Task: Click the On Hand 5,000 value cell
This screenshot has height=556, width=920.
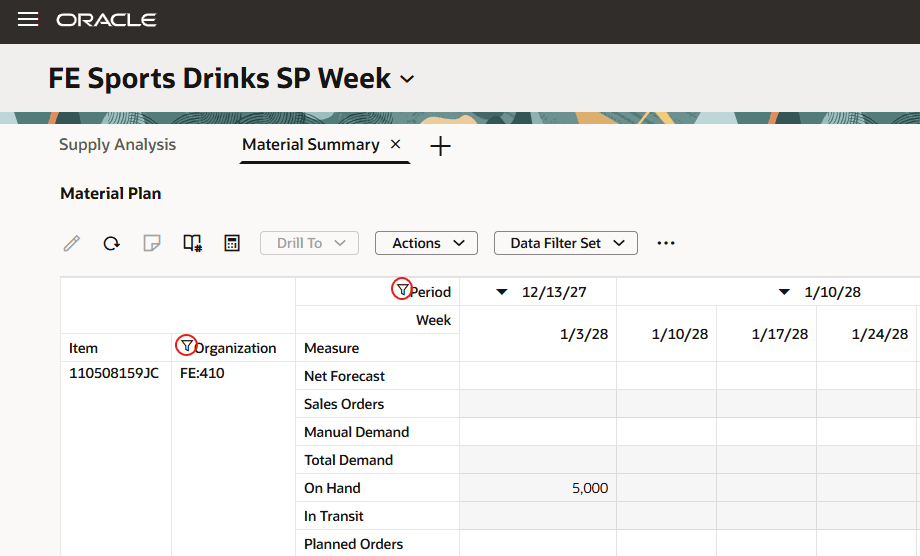Action: pyautogui.click(x=538, y=488)
